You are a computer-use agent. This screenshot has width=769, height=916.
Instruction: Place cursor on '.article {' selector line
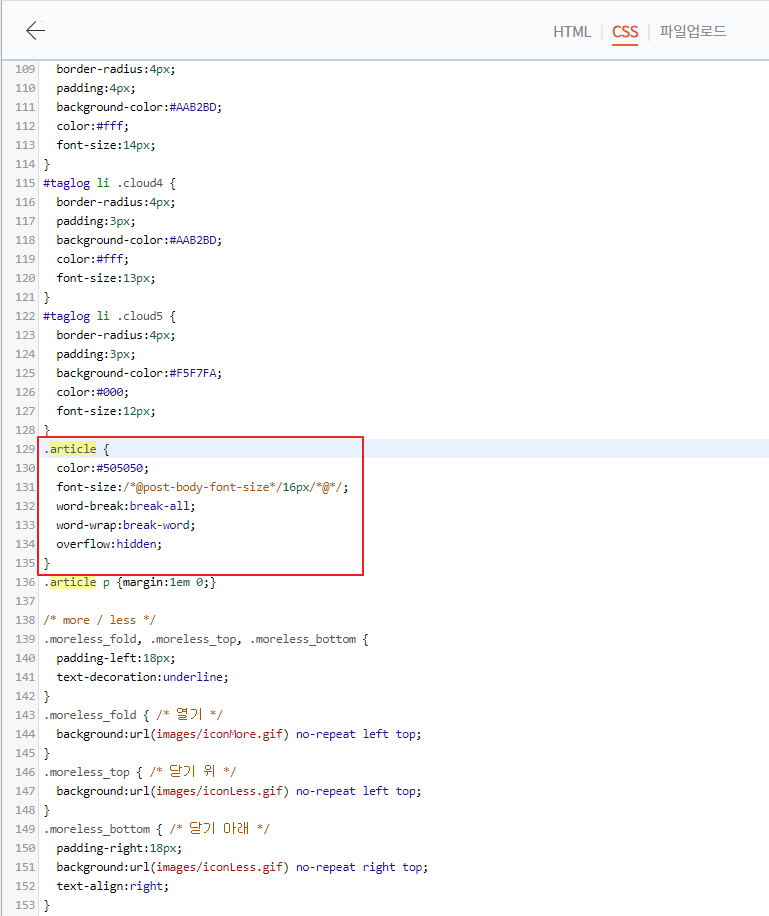pos(77,449)
